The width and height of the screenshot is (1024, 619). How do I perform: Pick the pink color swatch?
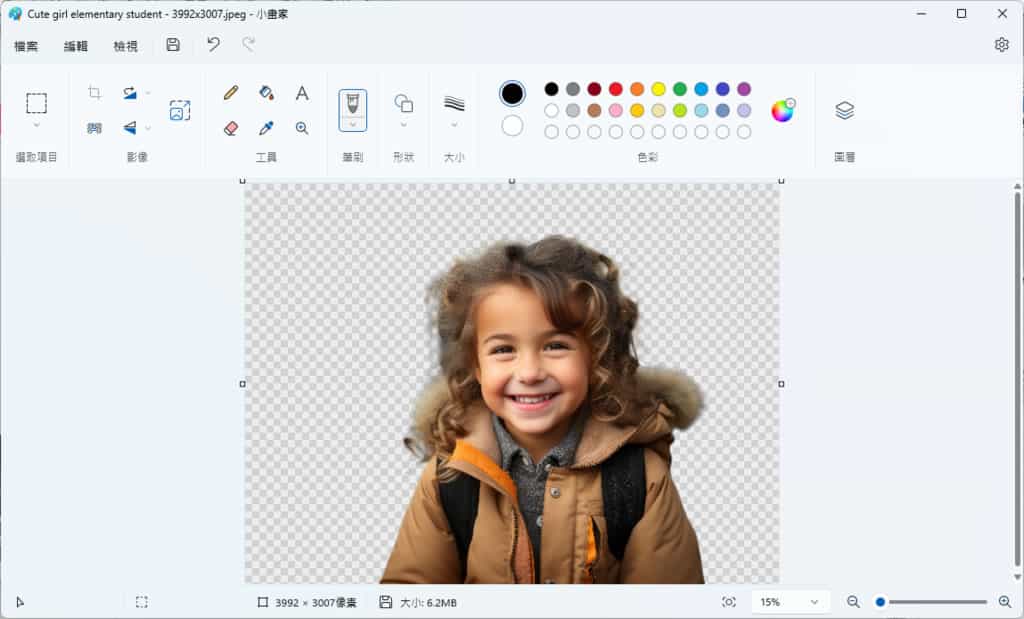pos(615,110)
